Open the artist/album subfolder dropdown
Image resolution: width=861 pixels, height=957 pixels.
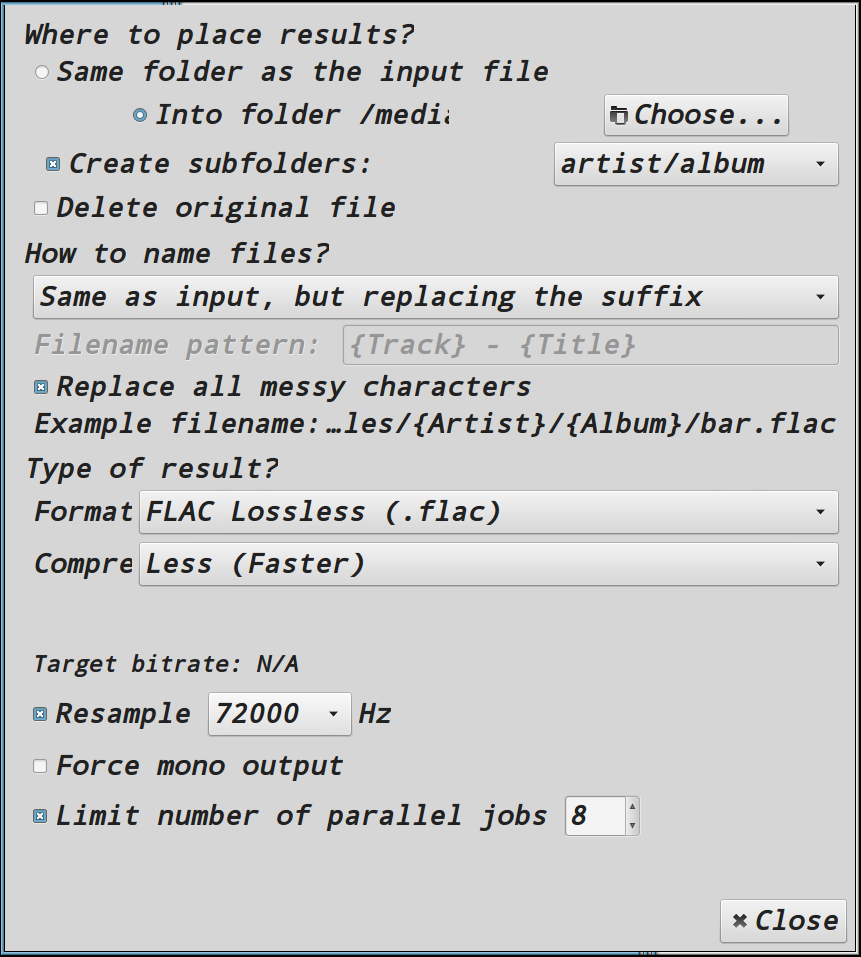click(x=696, y=164)
